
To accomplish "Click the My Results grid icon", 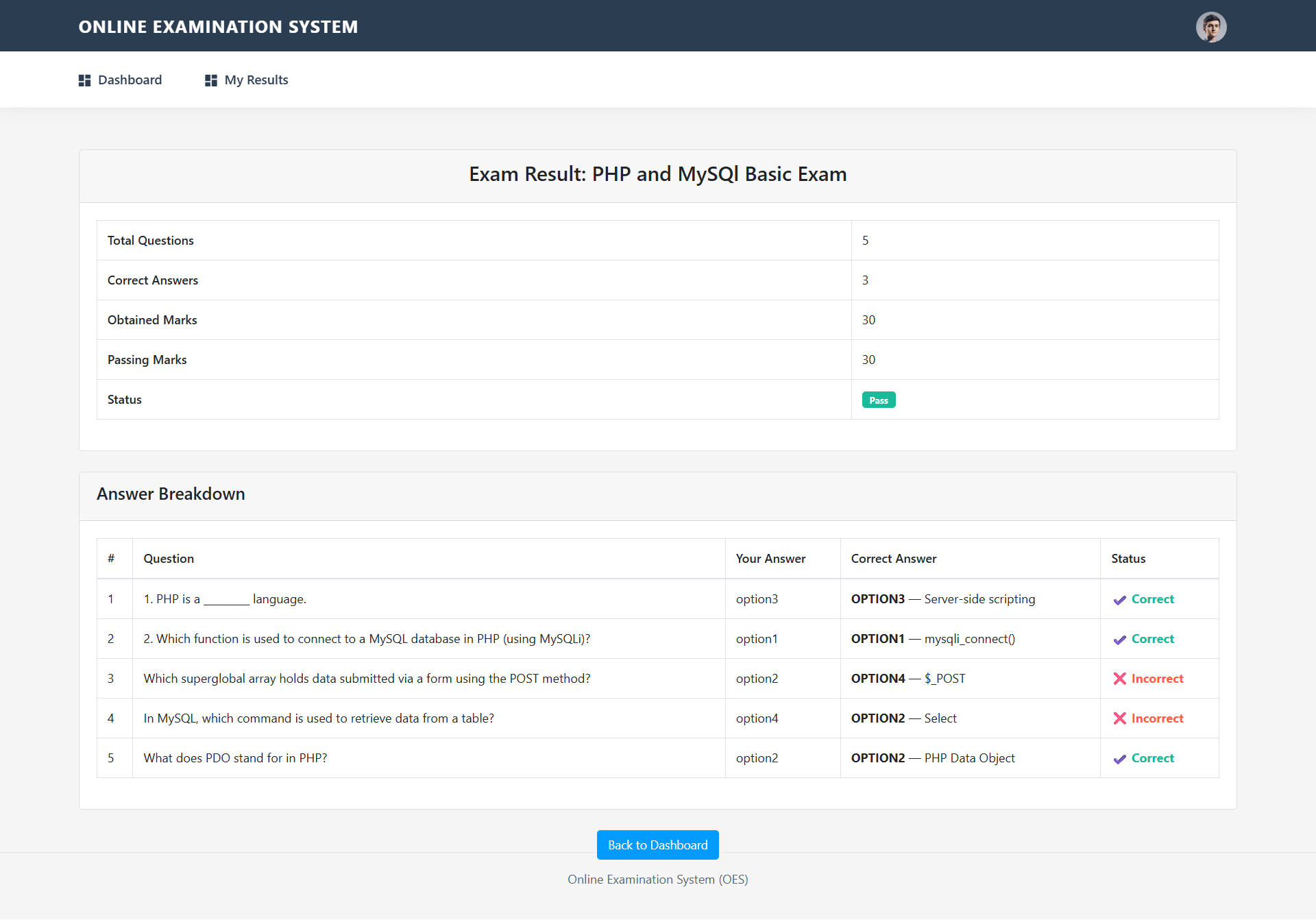I will pos(210,80).
